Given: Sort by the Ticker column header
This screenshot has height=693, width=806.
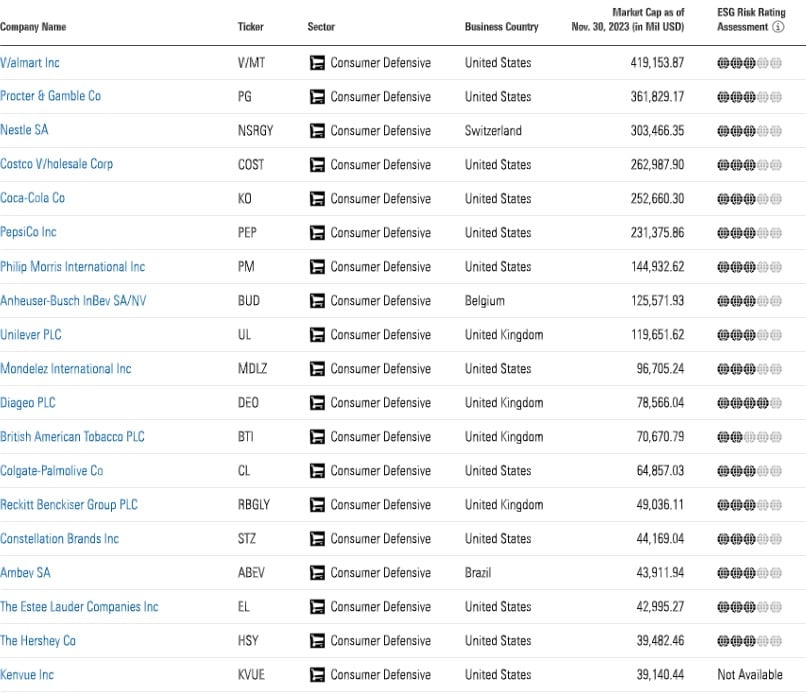Looking at the screenshot, I should (250, 27).
